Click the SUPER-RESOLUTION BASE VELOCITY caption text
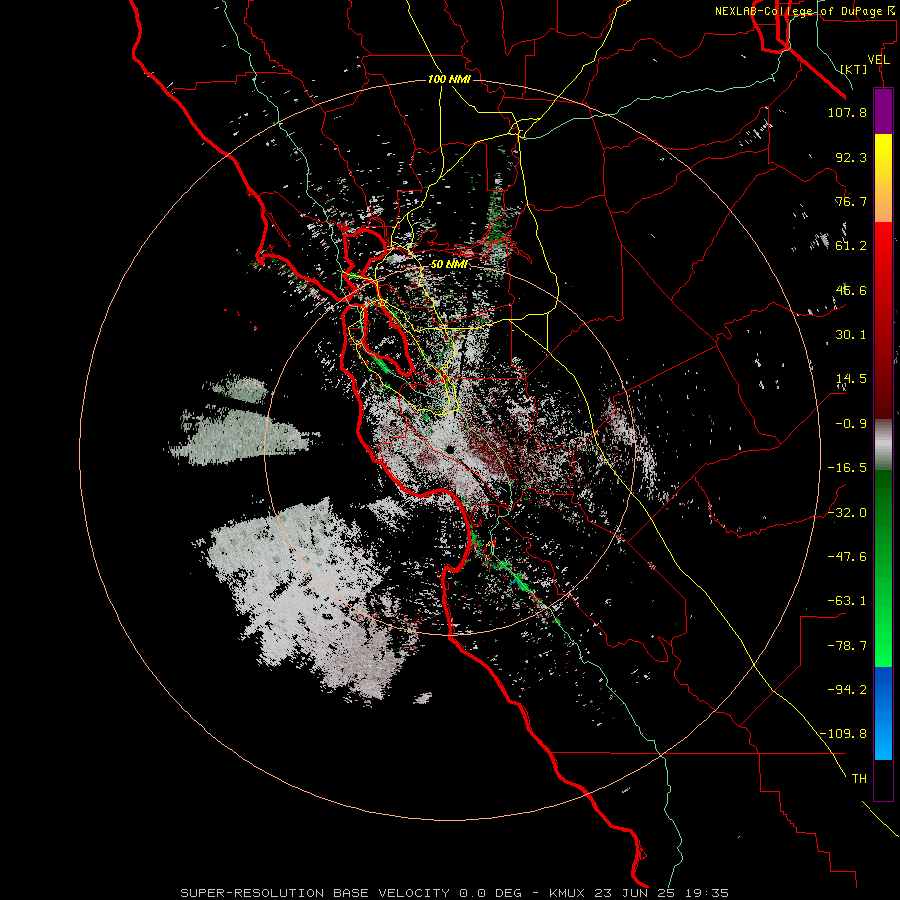The height and width of the screenshot is (900, 900). (315, 893)
